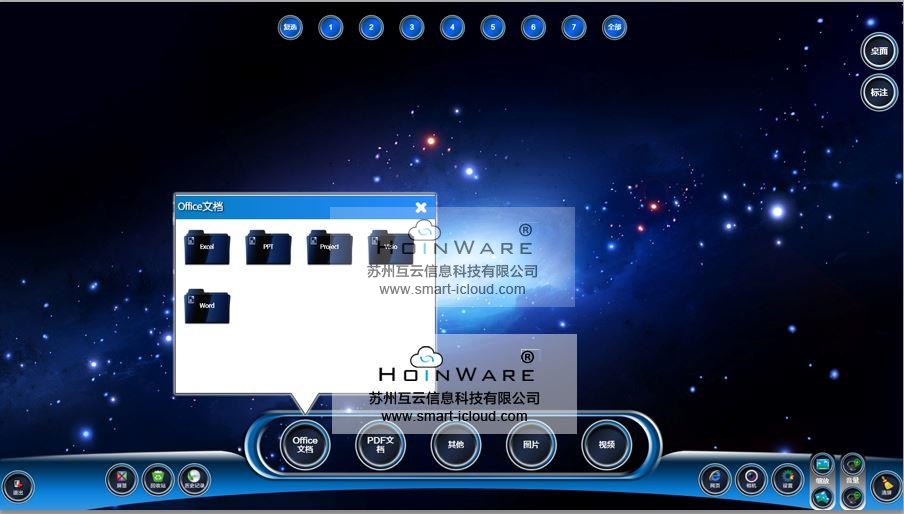
Task: Open the Project folder
Action: (x=329, y=247)
